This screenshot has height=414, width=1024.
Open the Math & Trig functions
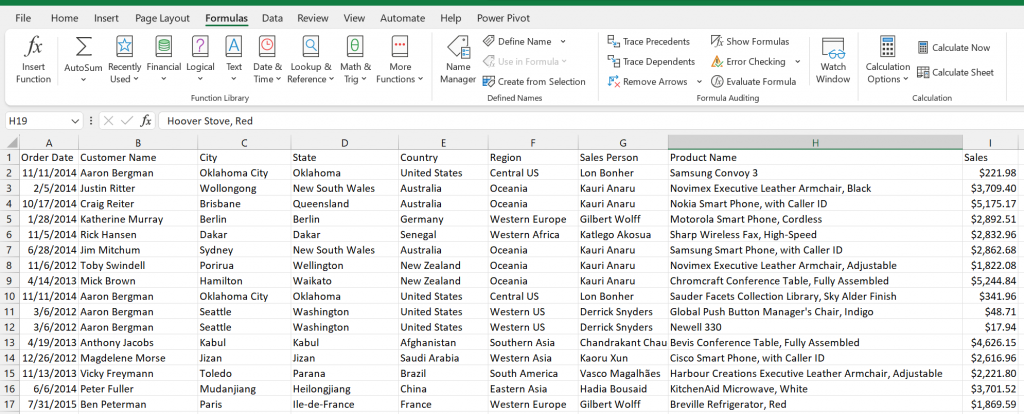355,60
